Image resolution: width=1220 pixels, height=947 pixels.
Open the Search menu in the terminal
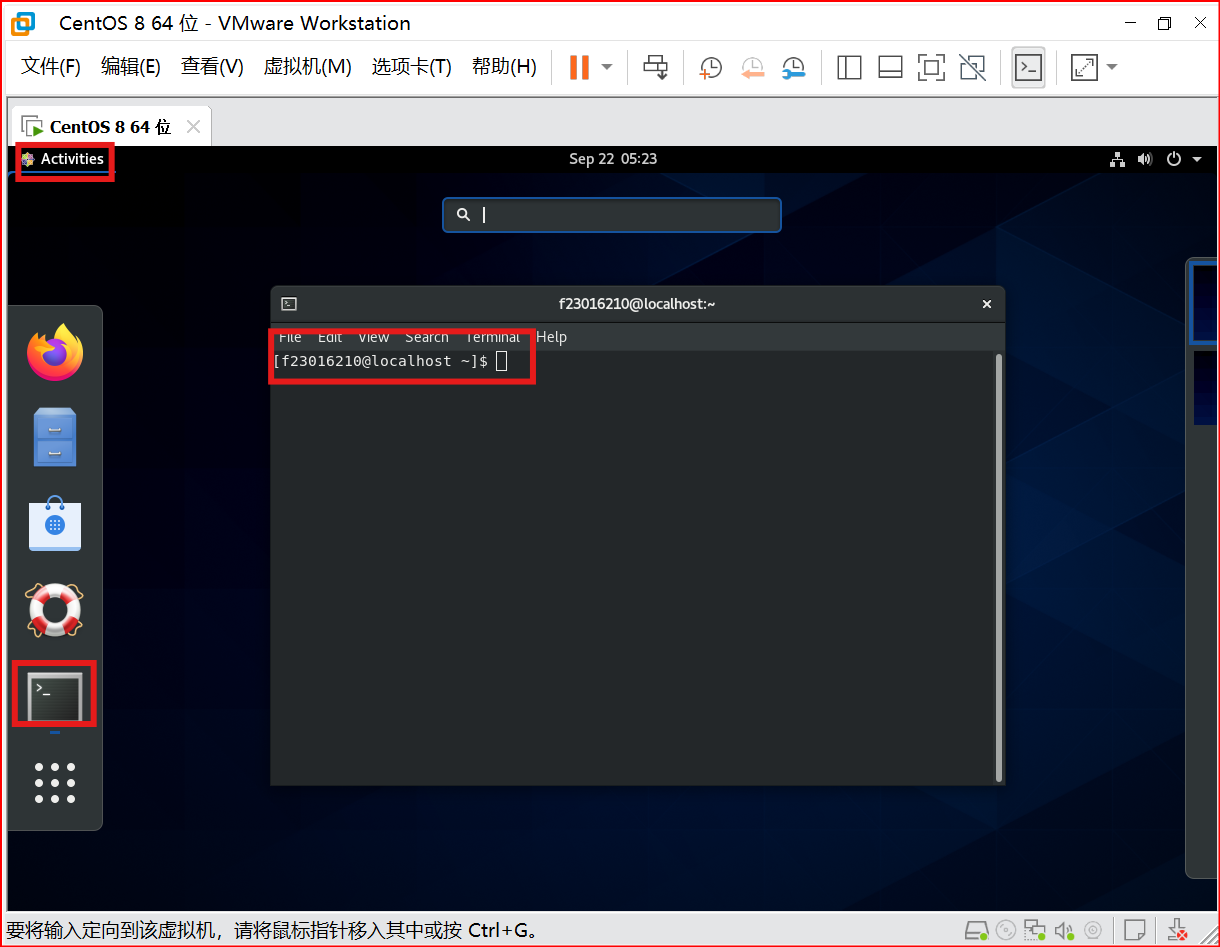(x=426, y=337)
